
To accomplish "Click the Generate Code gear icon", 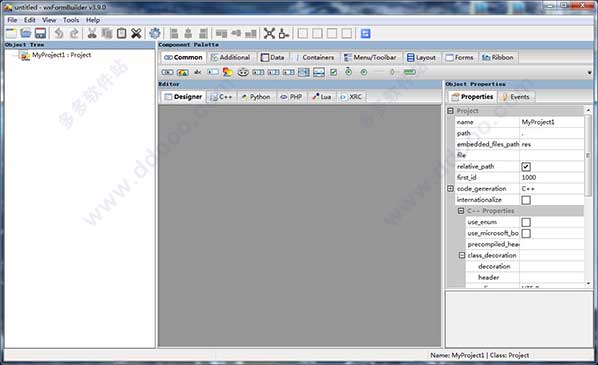I will coord(155,33).
